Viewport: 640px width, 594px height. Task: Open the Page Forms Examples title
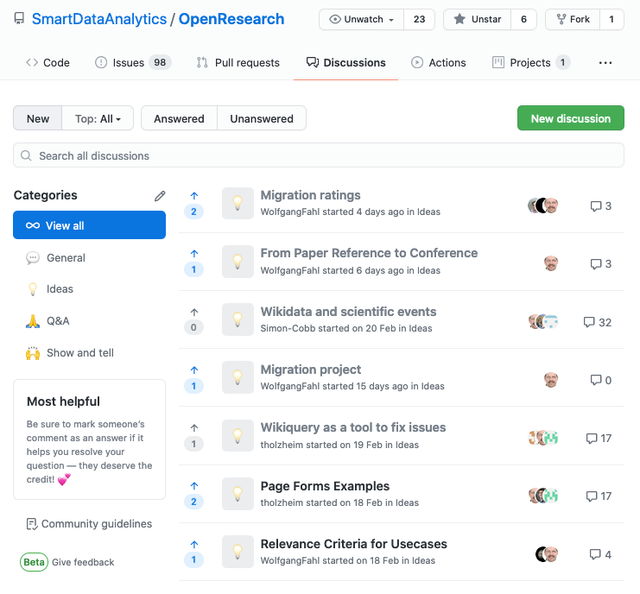coord(325,486)
